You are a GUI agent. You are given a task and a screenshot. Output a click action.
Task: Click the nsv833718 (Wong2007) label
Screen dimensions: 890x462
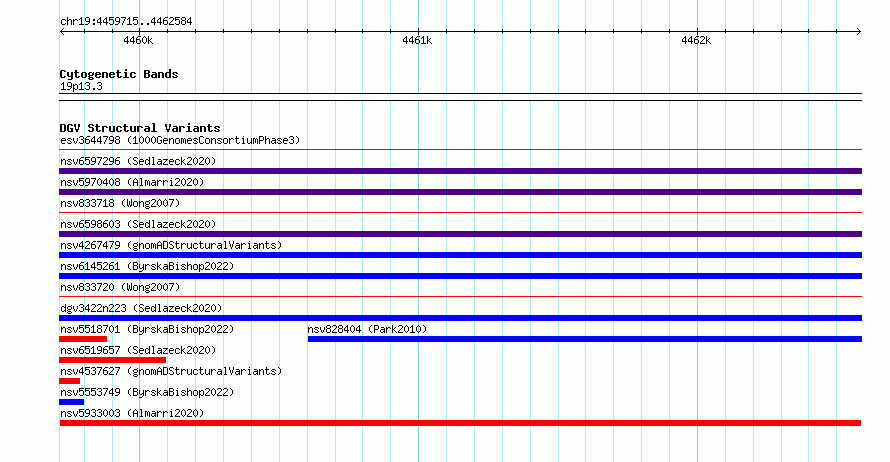(120, 203)
